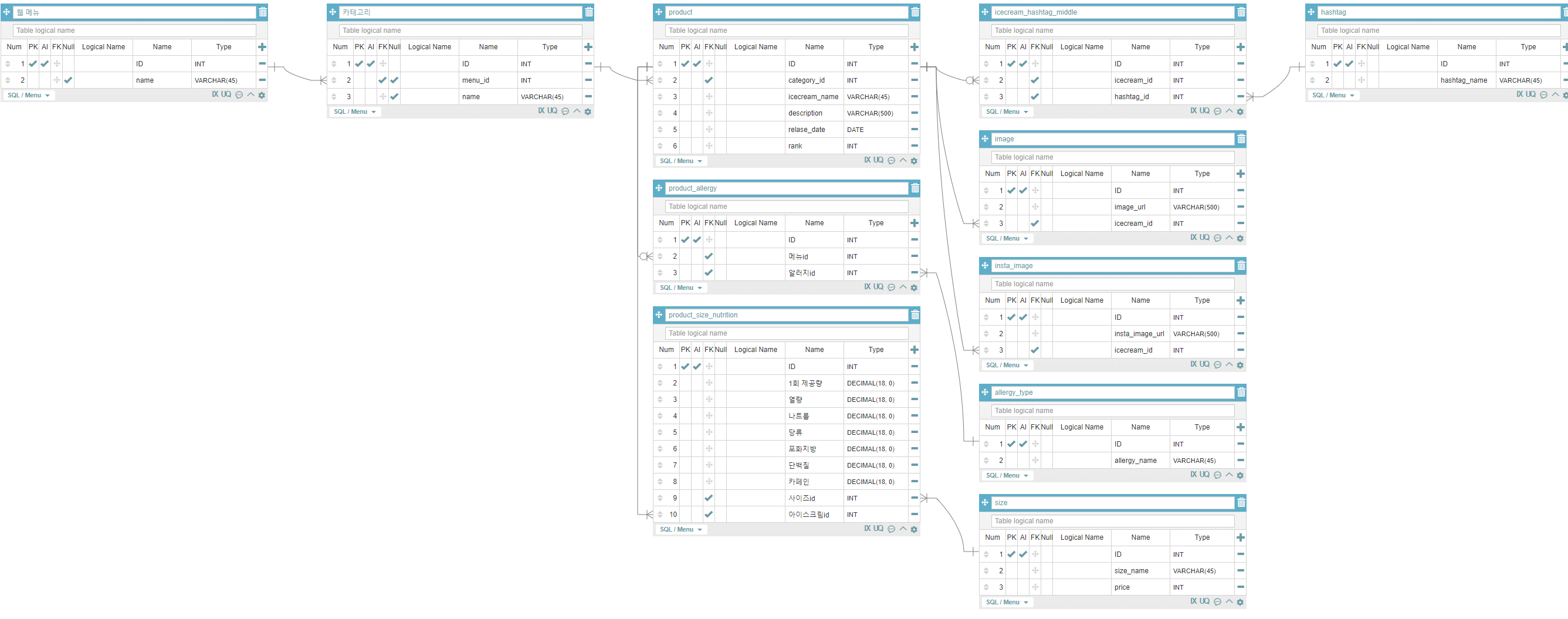The image size is (1568, 619).
Task: Open SQL/Menu on the allergy_type table
Action: pos(1007,475)
